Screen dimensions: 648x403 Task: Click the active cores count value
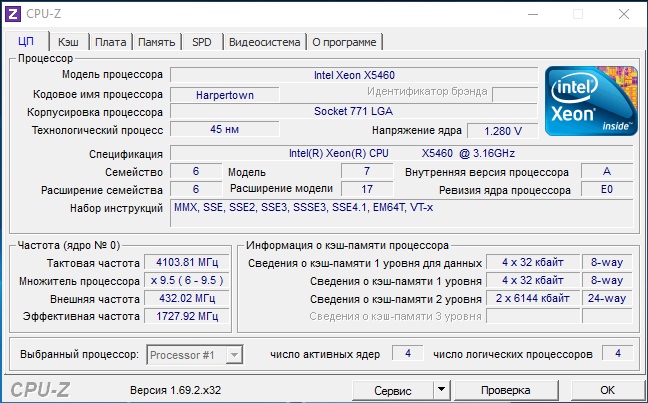[x=408, y=353]
